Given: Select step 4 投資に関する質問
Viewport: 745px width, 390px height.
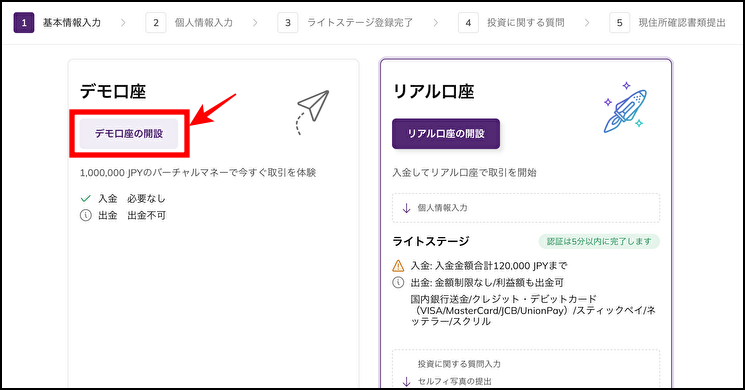Looking at the screenshot, I should tap(511, 22).
